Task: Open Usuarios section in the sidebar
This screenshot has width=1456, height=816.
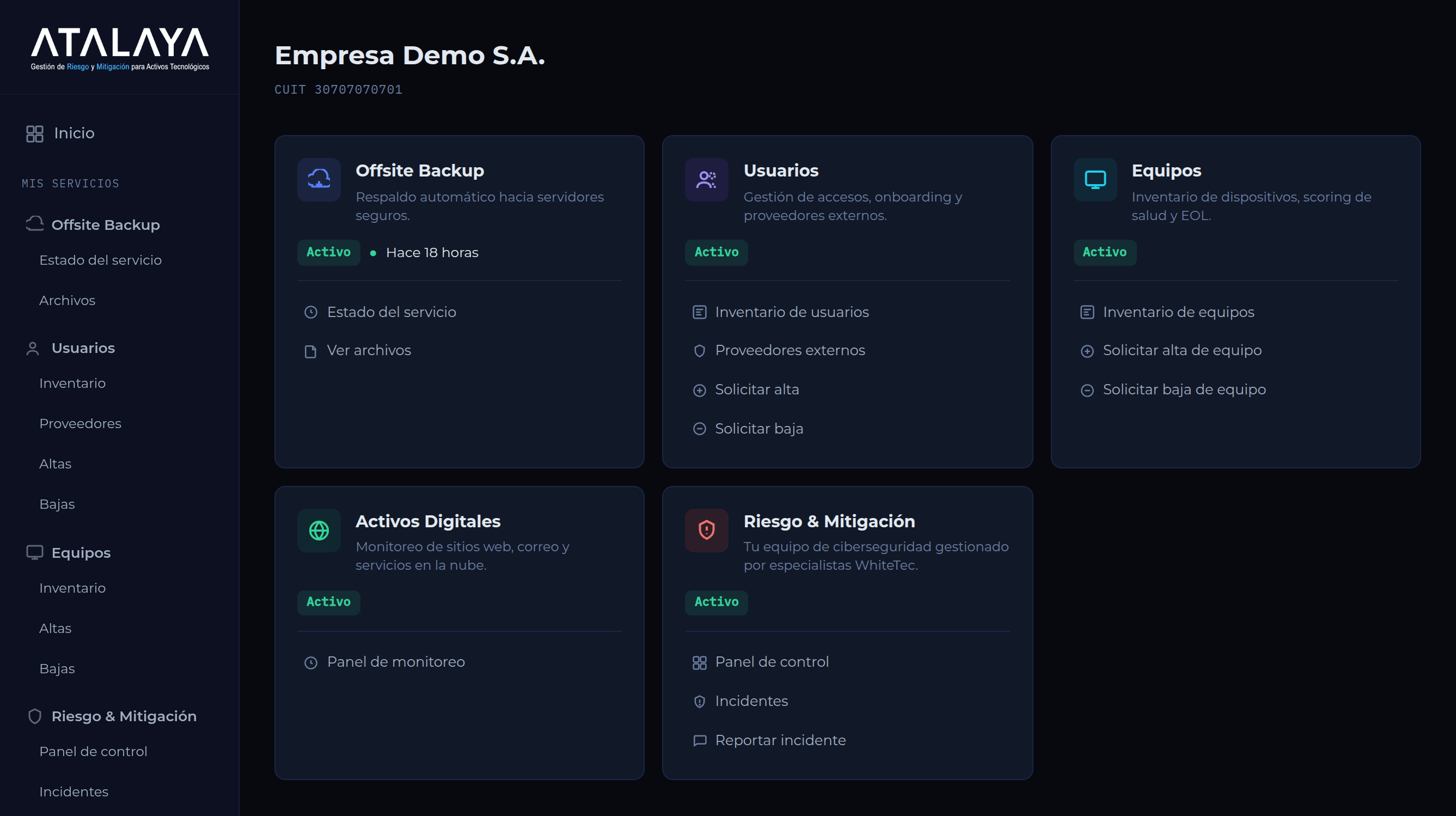Action: (x=83, y=348)
